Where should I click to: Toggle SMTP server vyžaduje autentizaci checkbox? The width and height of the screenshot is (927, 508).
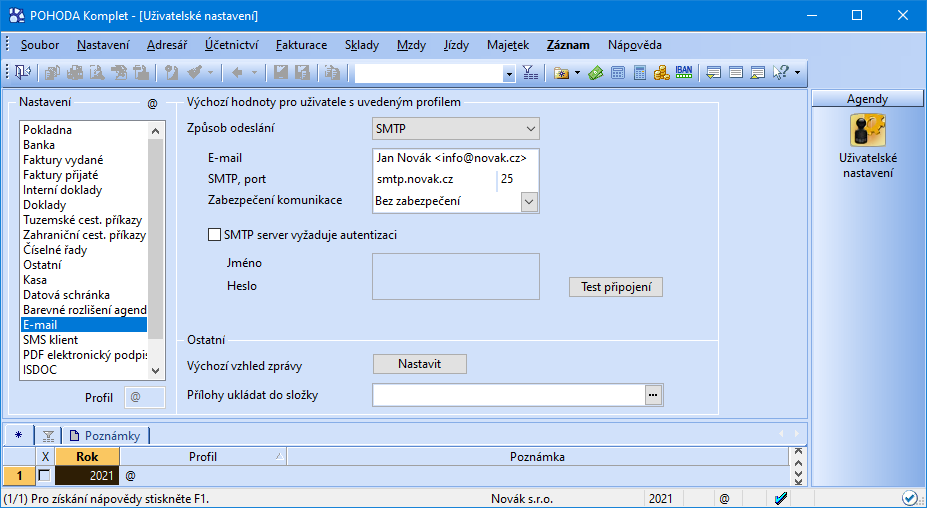pos(214,235)
